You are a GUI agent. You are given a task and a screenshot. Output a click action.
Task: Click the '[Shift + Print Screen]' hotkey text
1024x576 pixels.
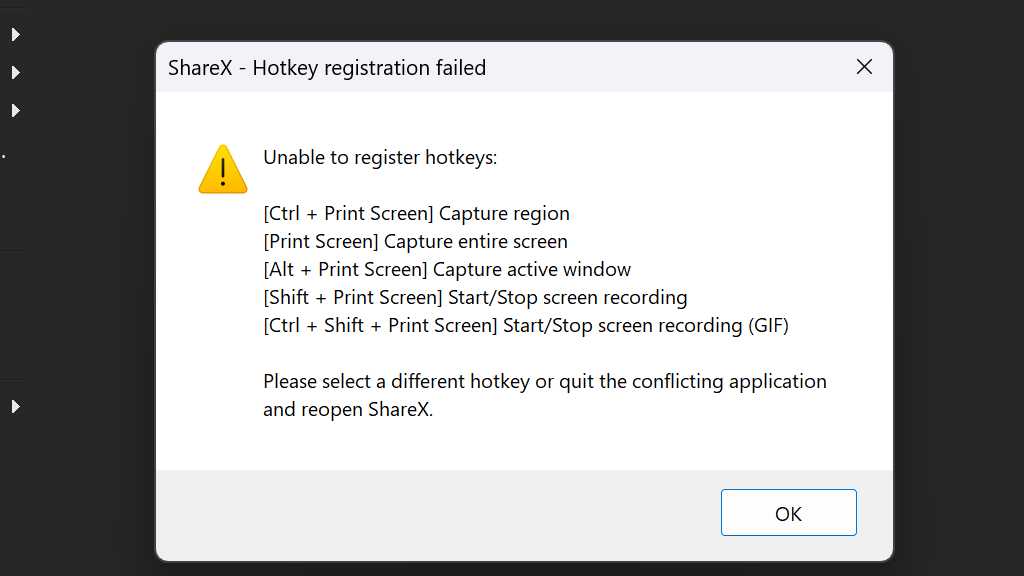(x=352, y=297)
